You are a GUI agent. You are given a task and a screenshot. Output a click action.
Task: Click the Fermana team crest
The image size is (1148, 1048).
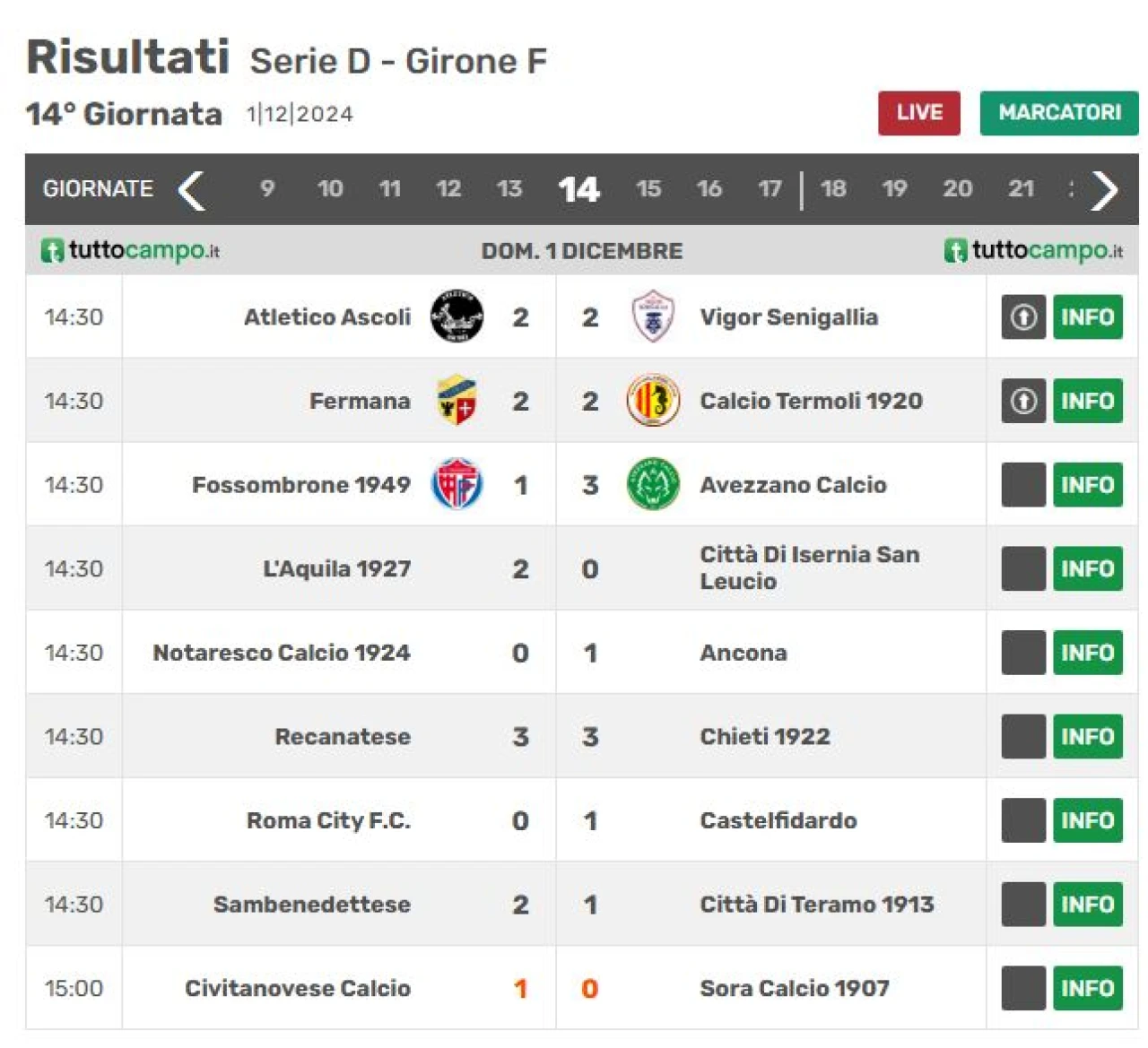pyautogui.click(x=457, y=400)
